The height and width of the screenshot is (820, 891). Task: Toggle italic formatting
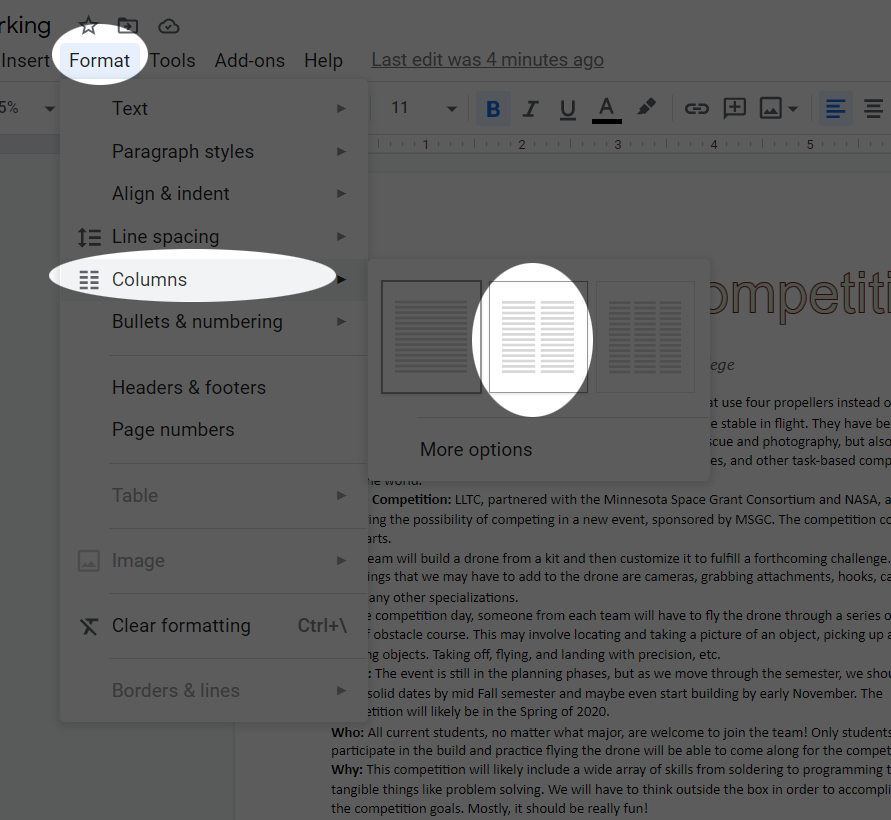pos(530,108)
